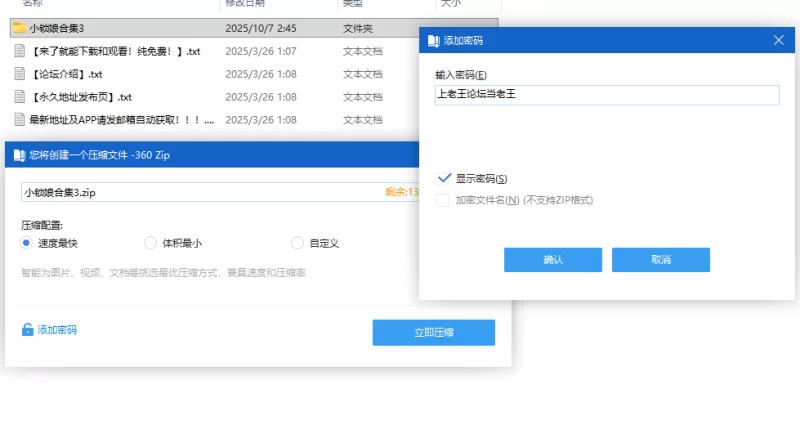Select the 速度最快 compression option
The width and height of the screenshot is (800, 434).
pos(27,243)
